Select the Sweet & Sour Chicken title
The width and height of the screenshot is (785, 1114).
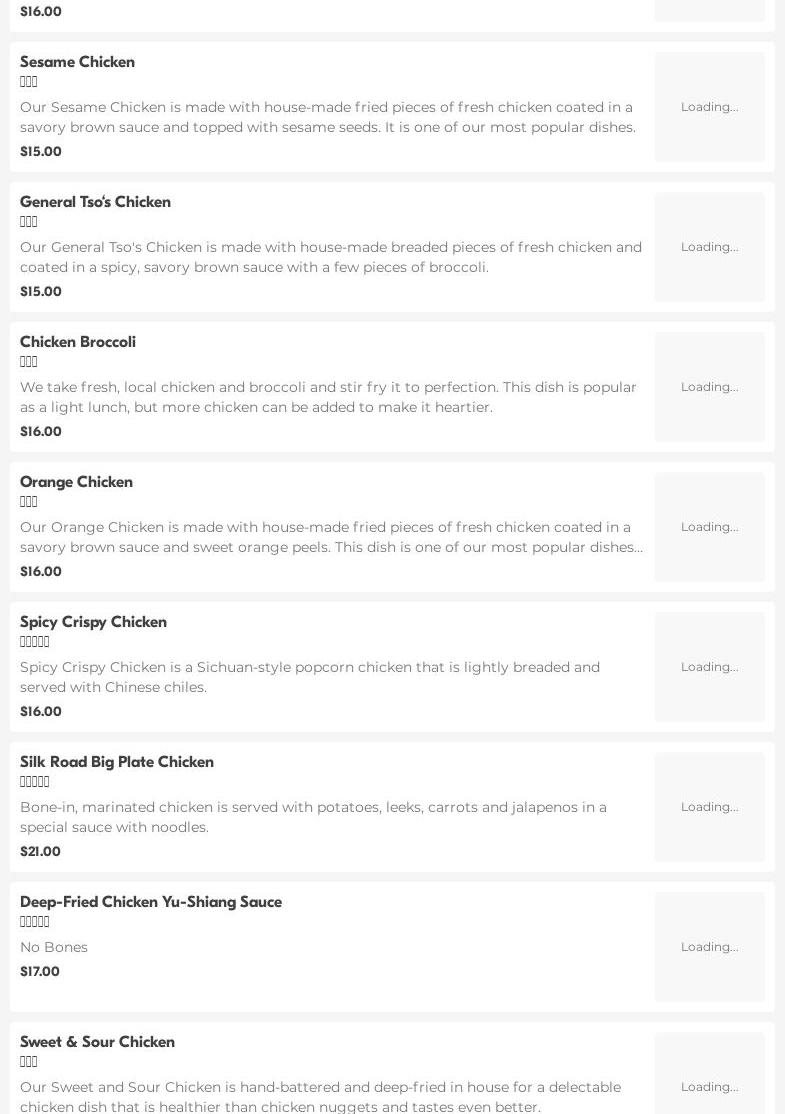point(97,1042)
